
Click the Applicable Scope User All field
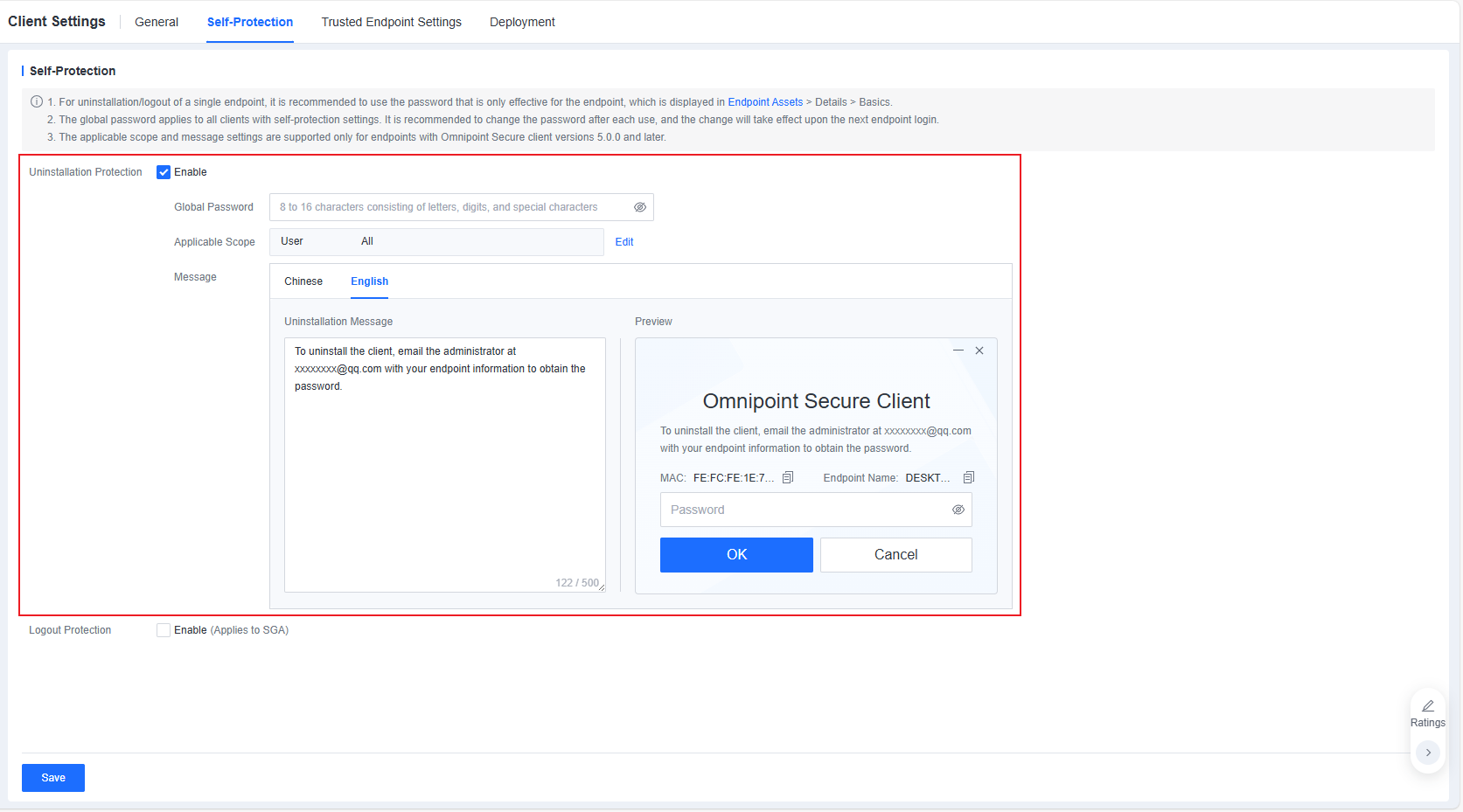pos(436,242)
